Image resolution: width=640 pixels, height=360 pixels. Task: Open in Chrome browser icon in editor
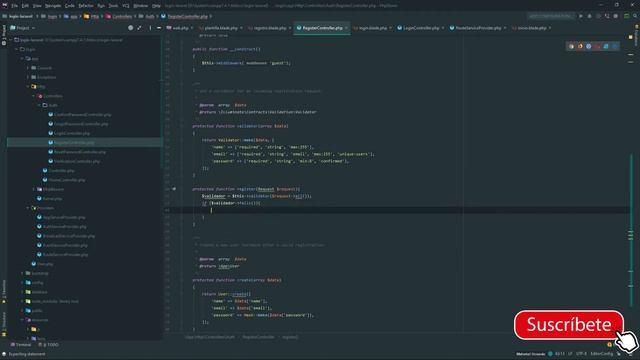[571, 46]
